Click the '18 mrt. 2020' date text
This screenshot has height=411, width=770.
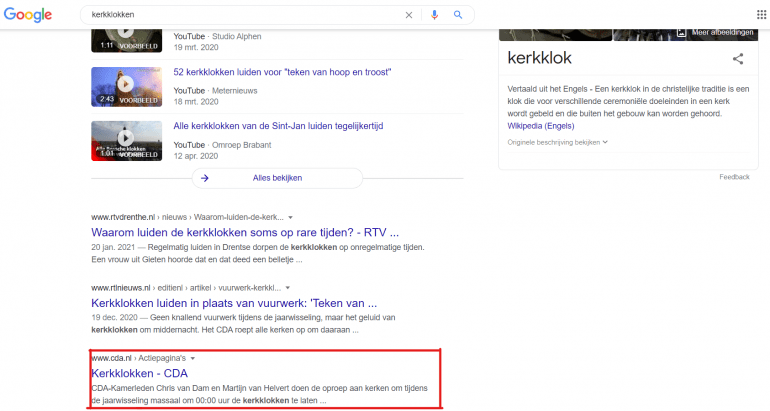click(x=195, y=102)
